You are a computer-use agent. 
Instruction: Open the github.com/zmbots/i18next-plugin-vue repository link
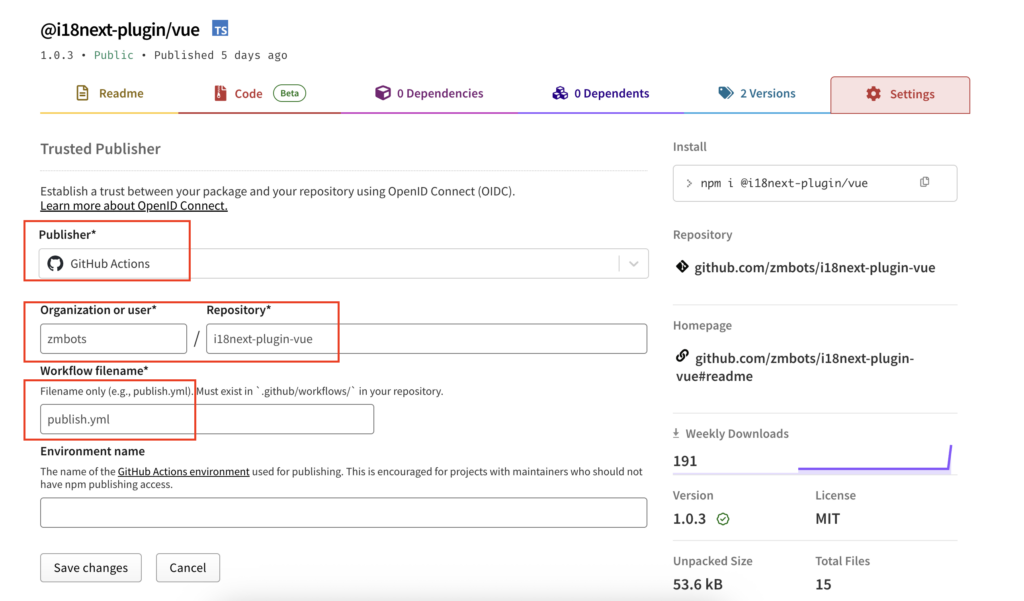[x=816, y=267]
